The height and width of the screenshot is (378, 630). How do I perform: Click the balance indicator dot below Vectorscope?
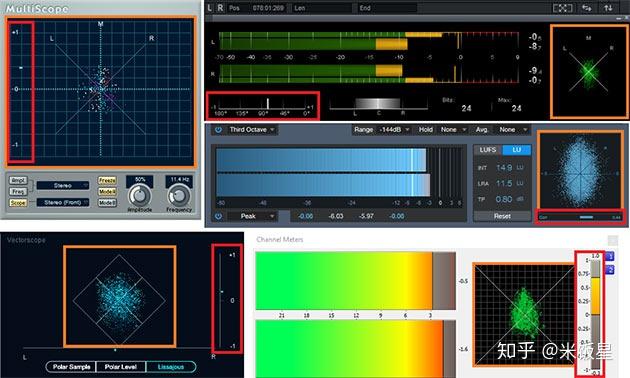click(115, 350)
